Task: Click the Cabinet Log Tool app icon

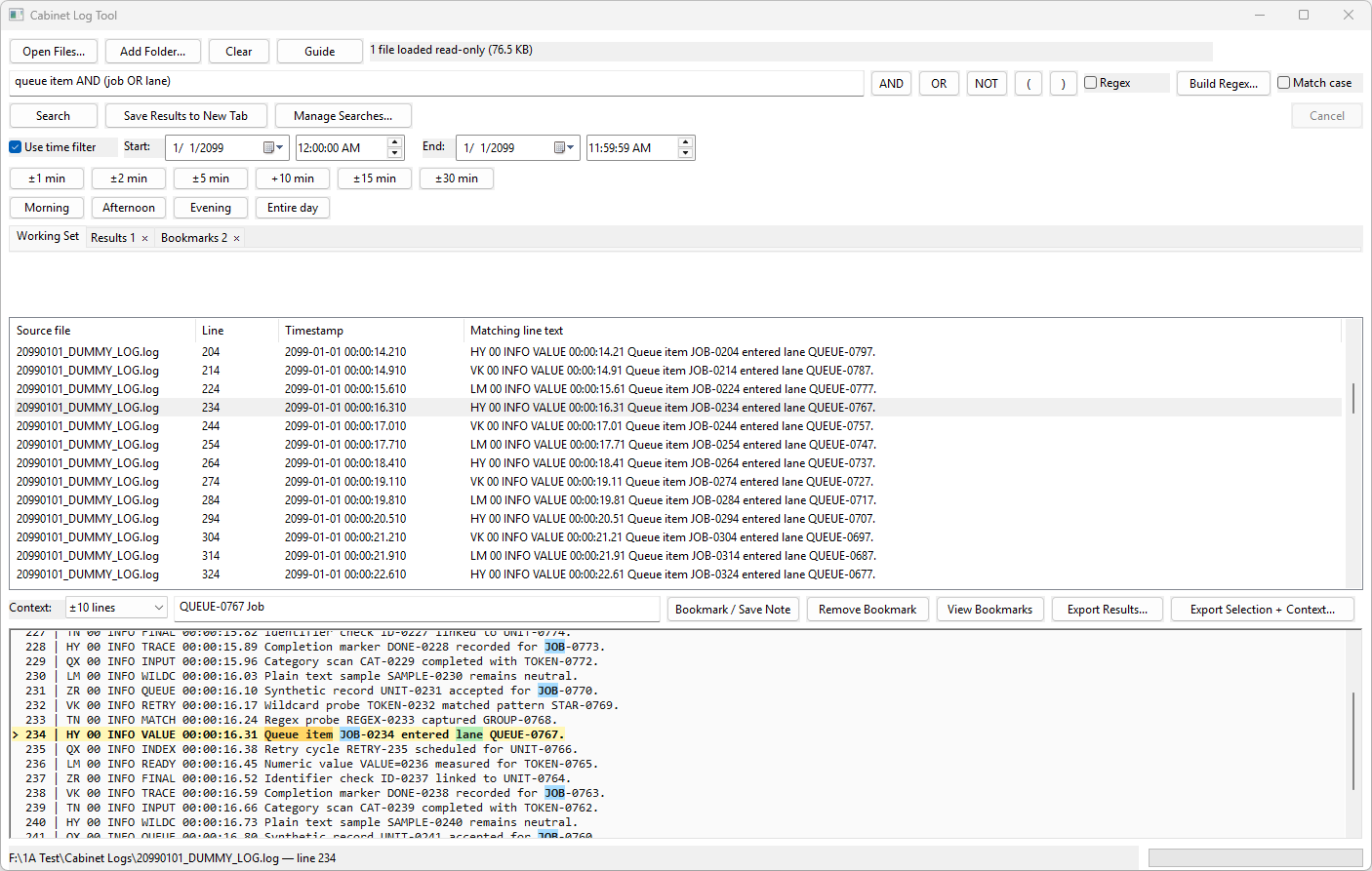Action: [17, 15]
